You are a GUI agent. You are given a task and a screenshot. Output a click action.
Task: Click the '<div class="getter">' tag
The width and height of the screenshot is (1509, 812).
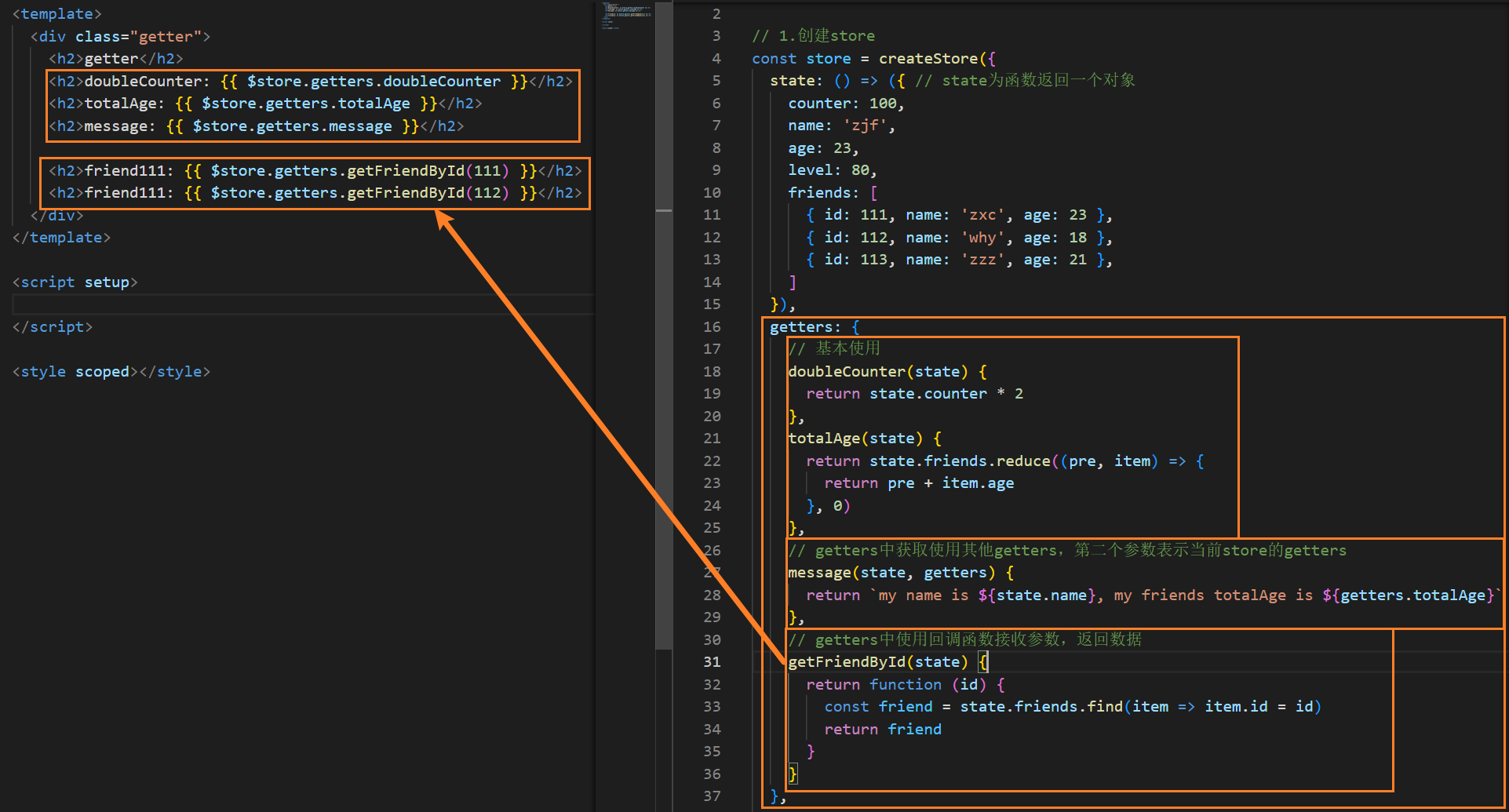120,37
